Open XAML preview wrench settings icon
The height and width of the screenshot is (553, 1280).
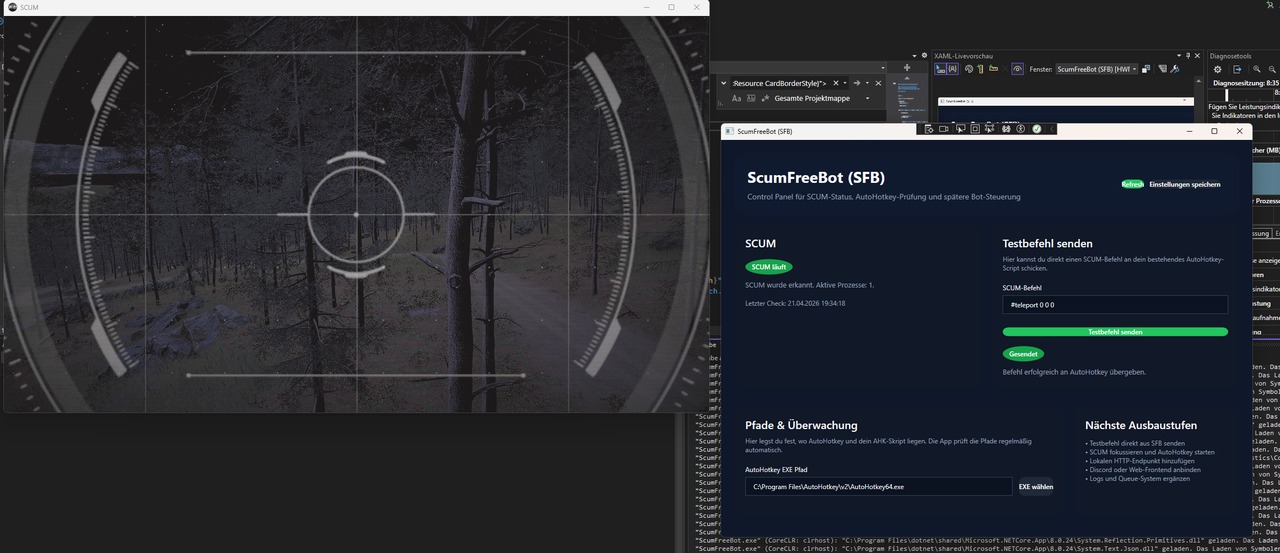click(1175, 69)
